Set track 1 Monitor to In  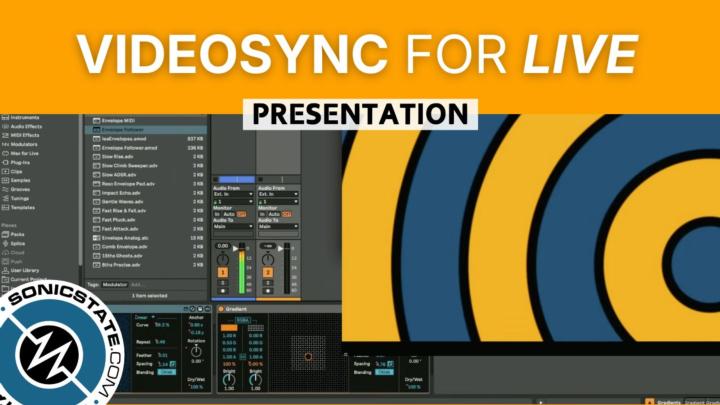click(217, 214)
